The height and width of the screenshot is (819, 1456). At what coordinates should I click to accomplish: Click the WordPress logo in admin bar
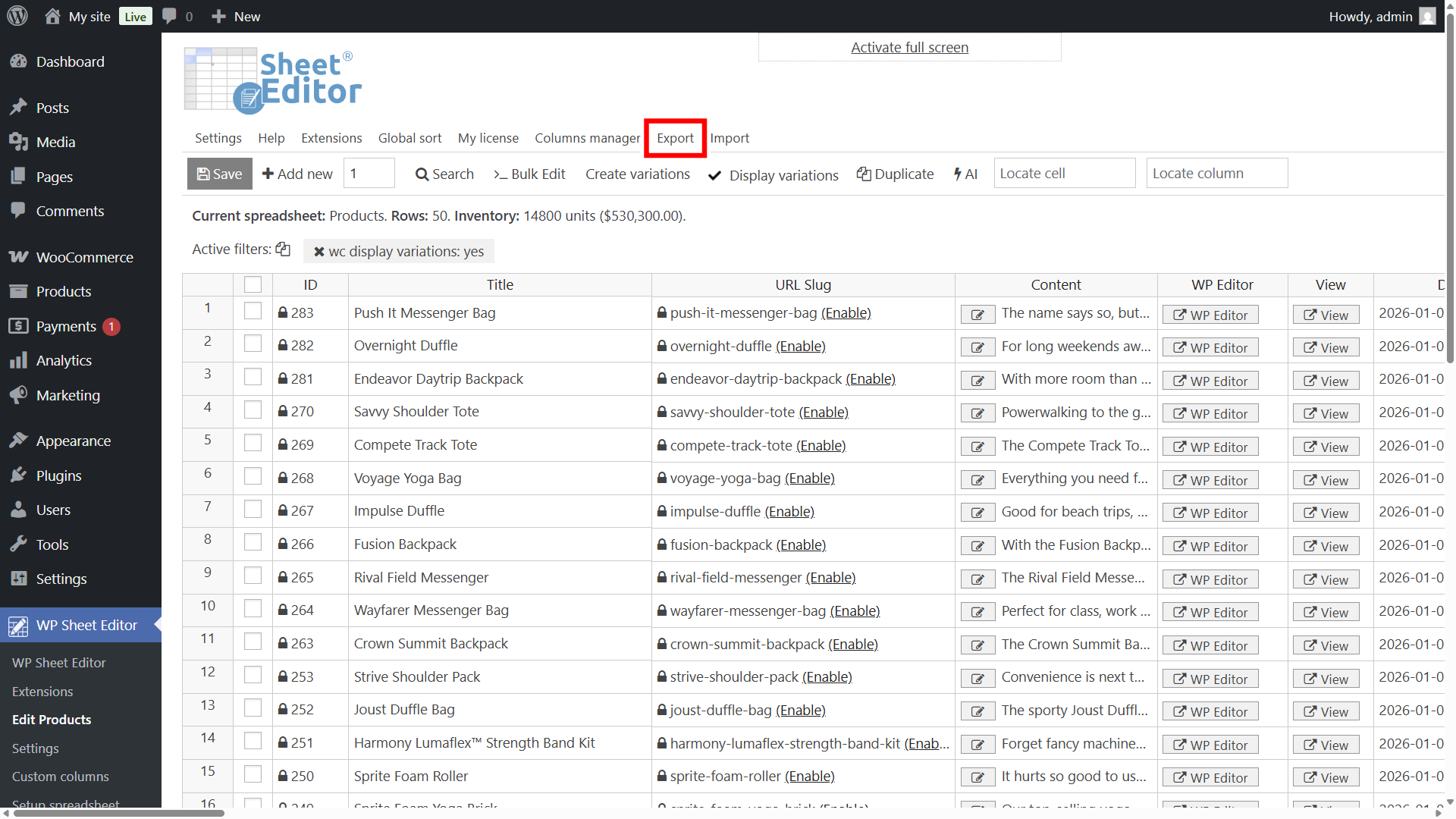[x=17, y=16]
